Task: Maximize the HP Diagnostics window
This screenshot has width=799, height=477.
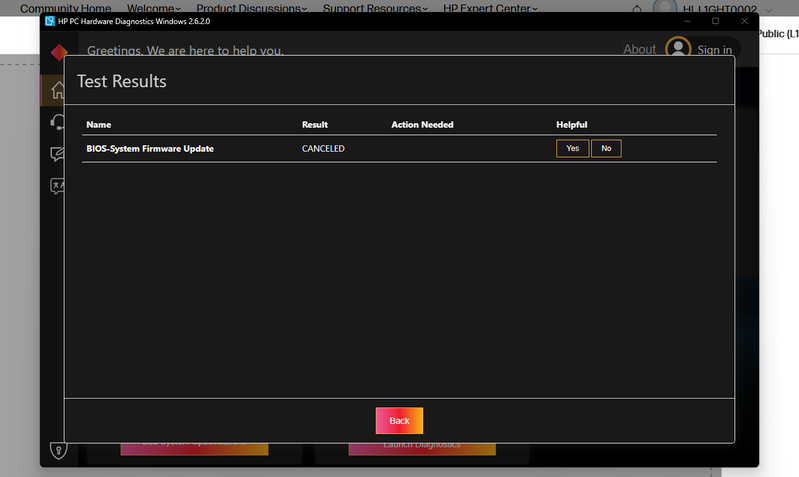Action: click(x=715, y=21)
